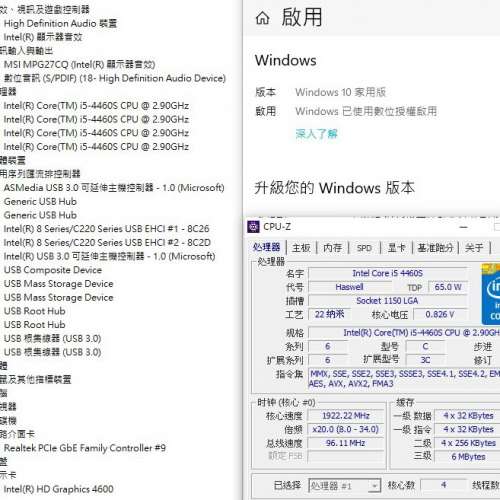Click the Haswell code name value
Screen dimensions: 500x500
pyautogui.click(x=350, y=287)
